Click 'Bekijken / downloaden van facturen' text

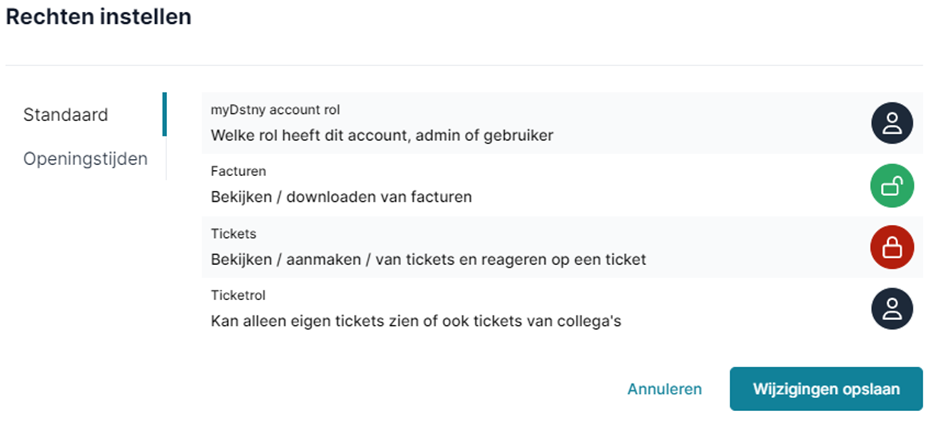[x=341, y=197]
